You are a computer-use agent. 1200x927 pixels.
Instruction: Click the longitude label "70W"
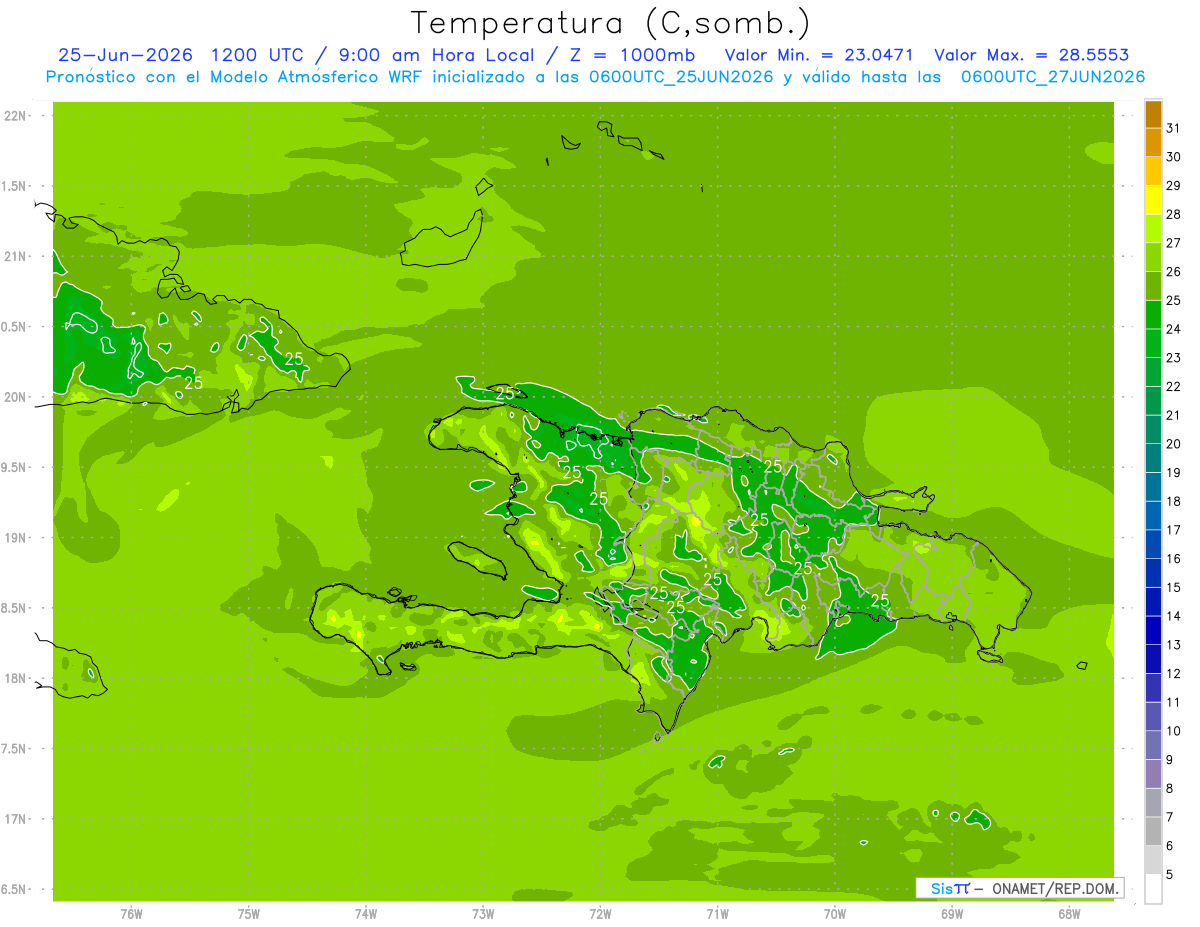click(x=835, y=914)
